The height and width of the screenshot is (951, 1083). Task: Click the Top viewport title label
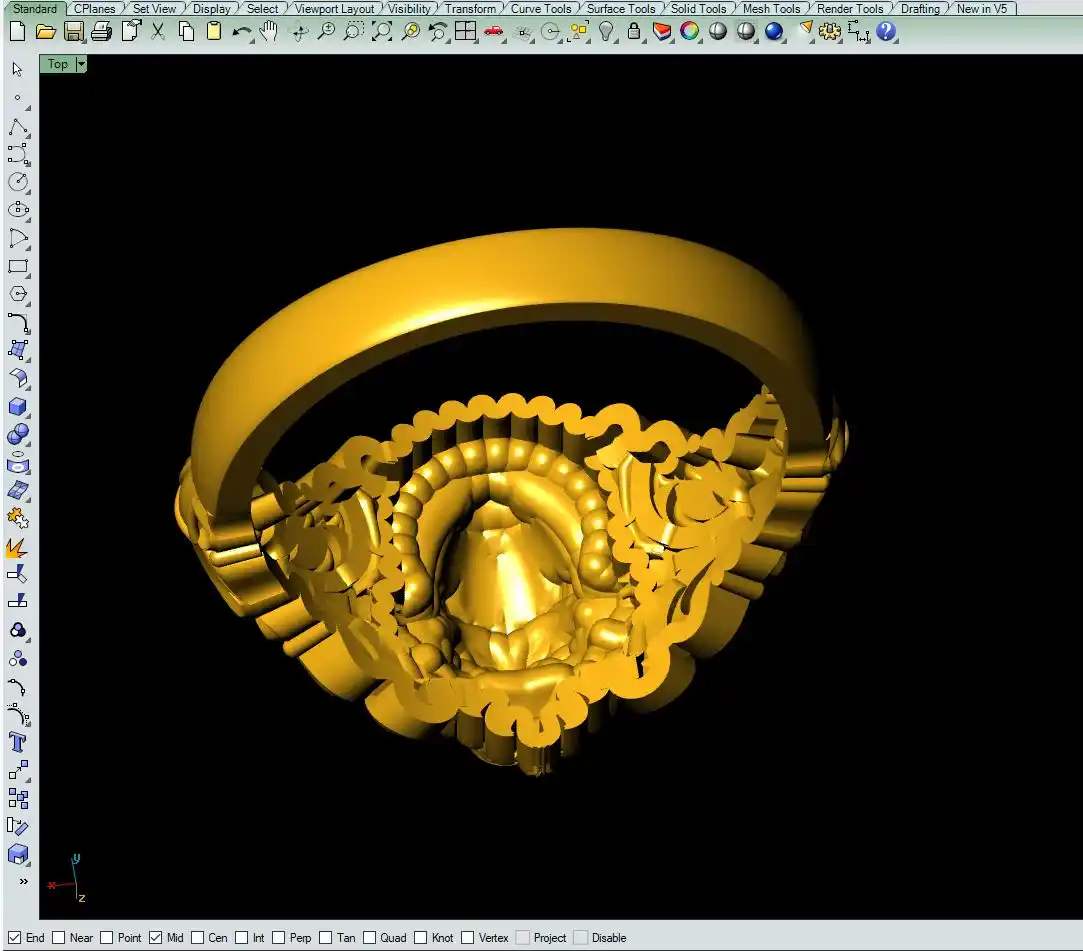(x=58, y=64)
